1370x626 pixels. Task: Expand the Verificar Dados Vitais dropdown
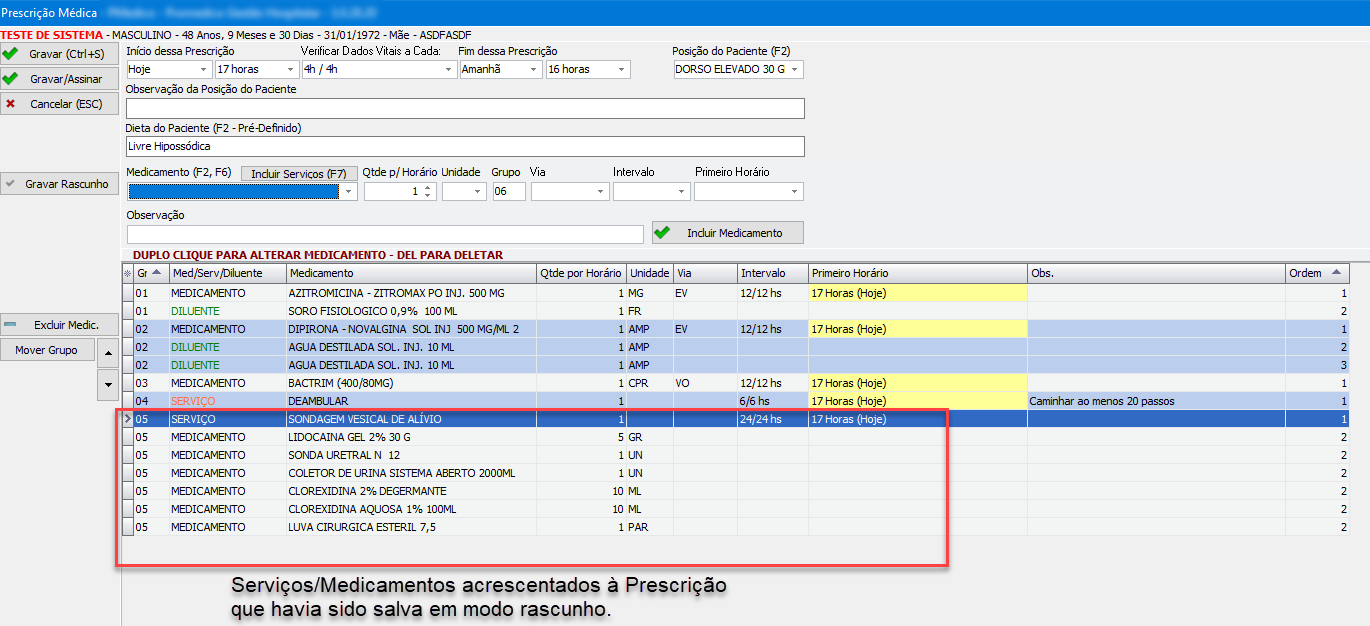pyautogui.click(x=447, y=70)
